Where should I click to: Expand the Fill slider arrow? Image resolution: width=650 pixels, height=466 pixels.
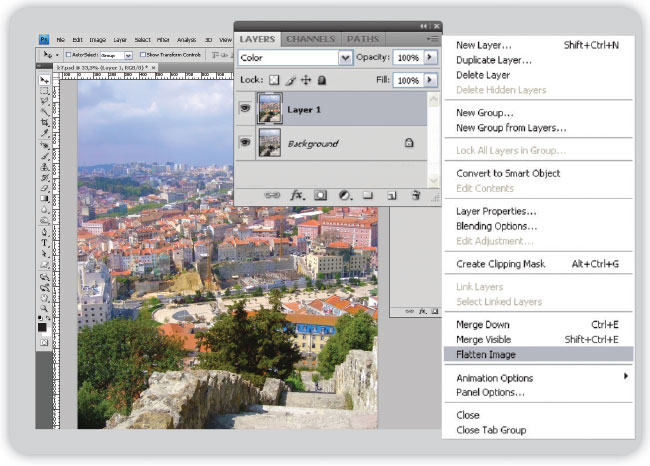[x=430, y=79]
